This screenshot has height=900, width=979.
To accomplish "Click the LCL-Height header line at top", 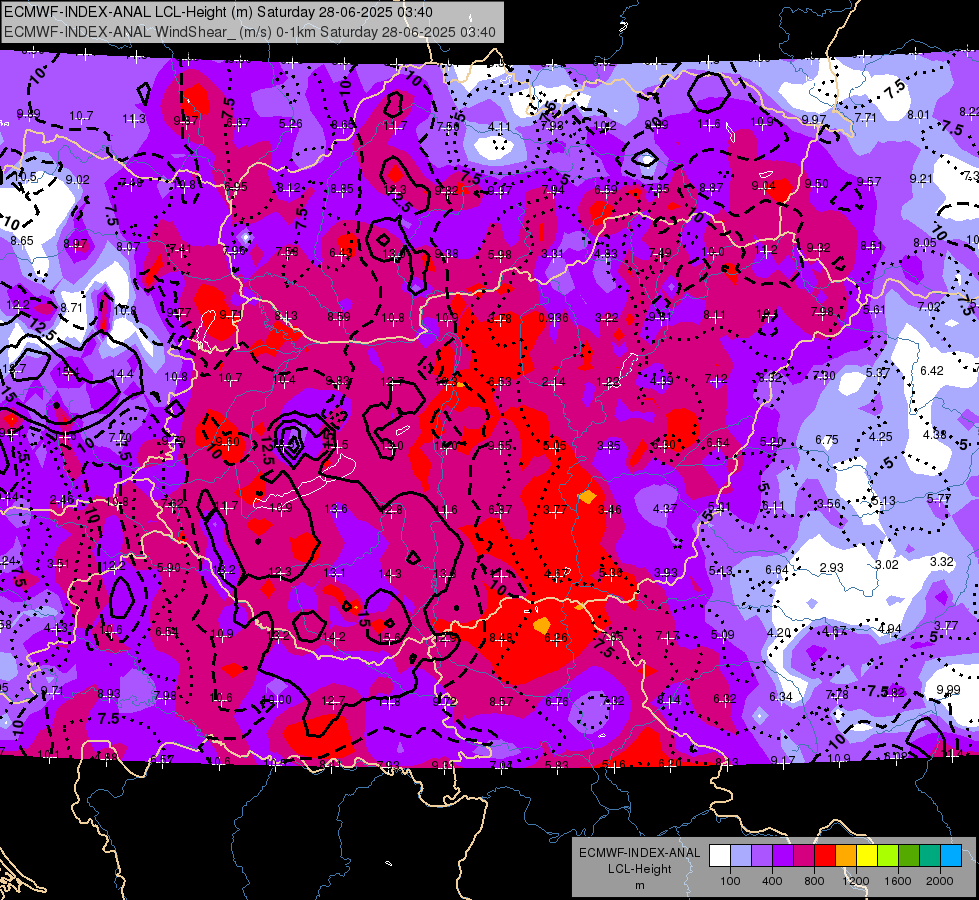I will tap(219, 12).
